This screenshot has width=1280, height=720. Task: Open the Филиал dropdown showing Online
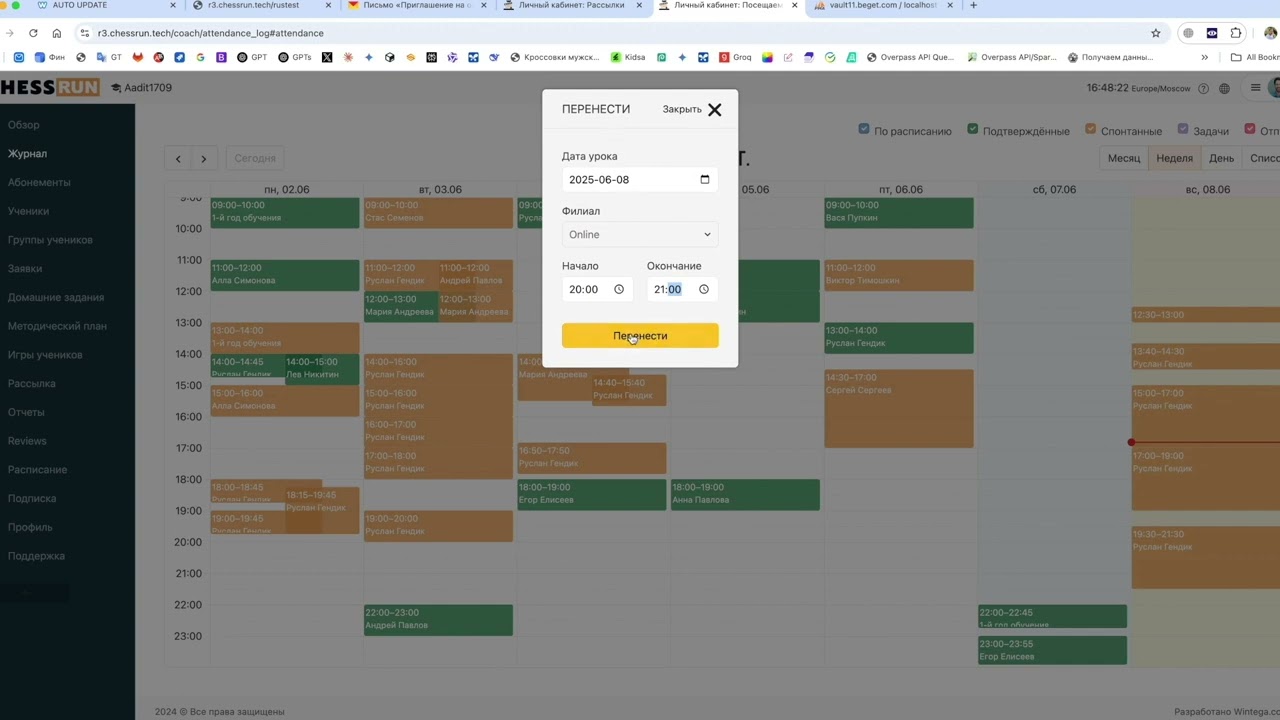tap(640, 235)
